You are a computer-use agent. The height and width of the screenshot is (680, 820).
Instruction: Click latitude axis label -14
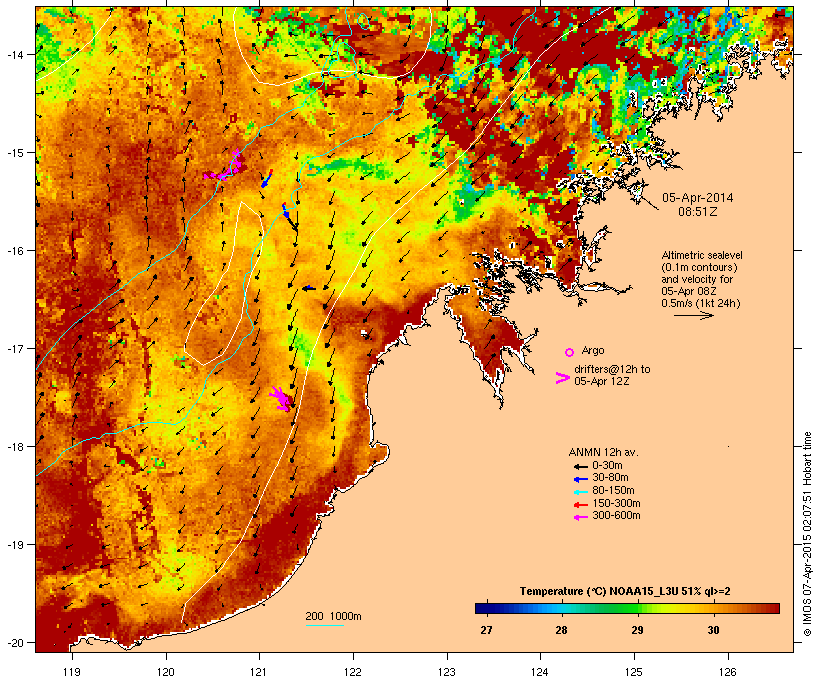click(14, 54)
